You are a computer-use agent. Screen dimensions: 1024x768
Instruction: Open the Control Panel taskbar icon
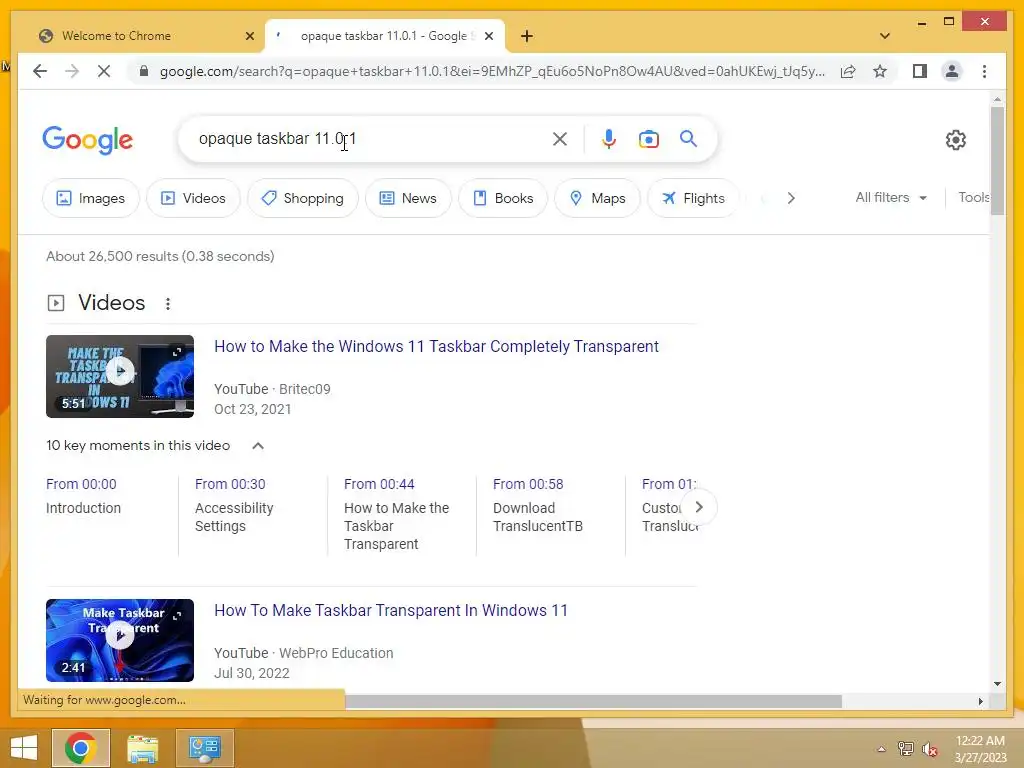point(205,748)
